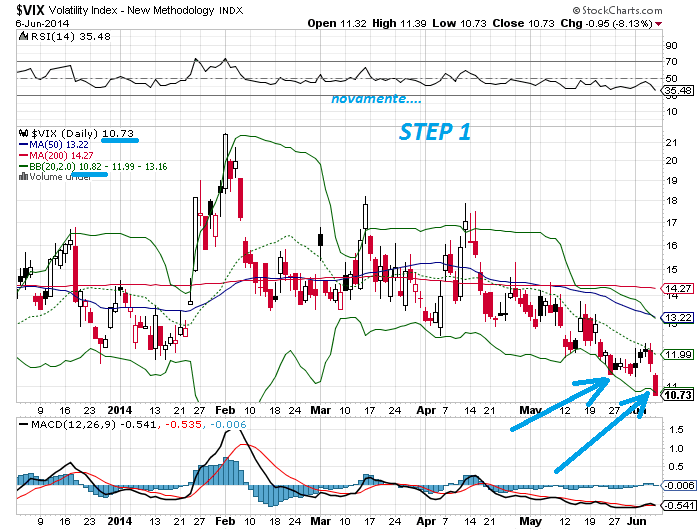Click the 14.27 MA(200) value tag
700x530 pixels.
click(x=678, y=288)
